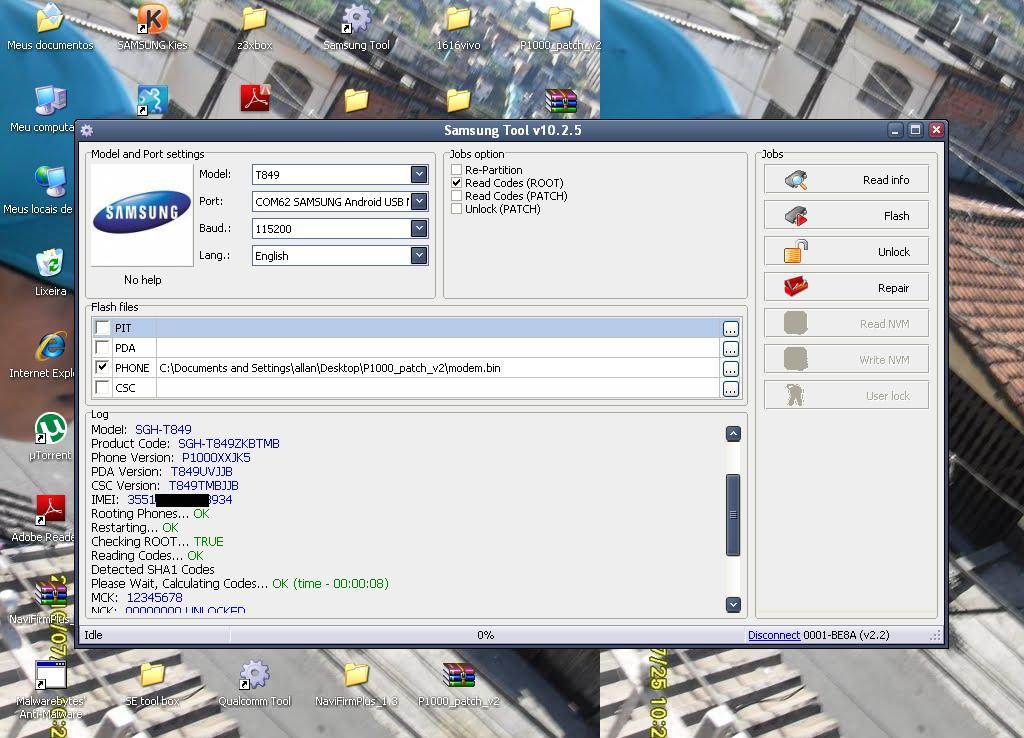The height and width of the screenshot is (738, 1024).
Task: Open the NaviFirmPlus_1.3 folder
Action: pos(356,683)
